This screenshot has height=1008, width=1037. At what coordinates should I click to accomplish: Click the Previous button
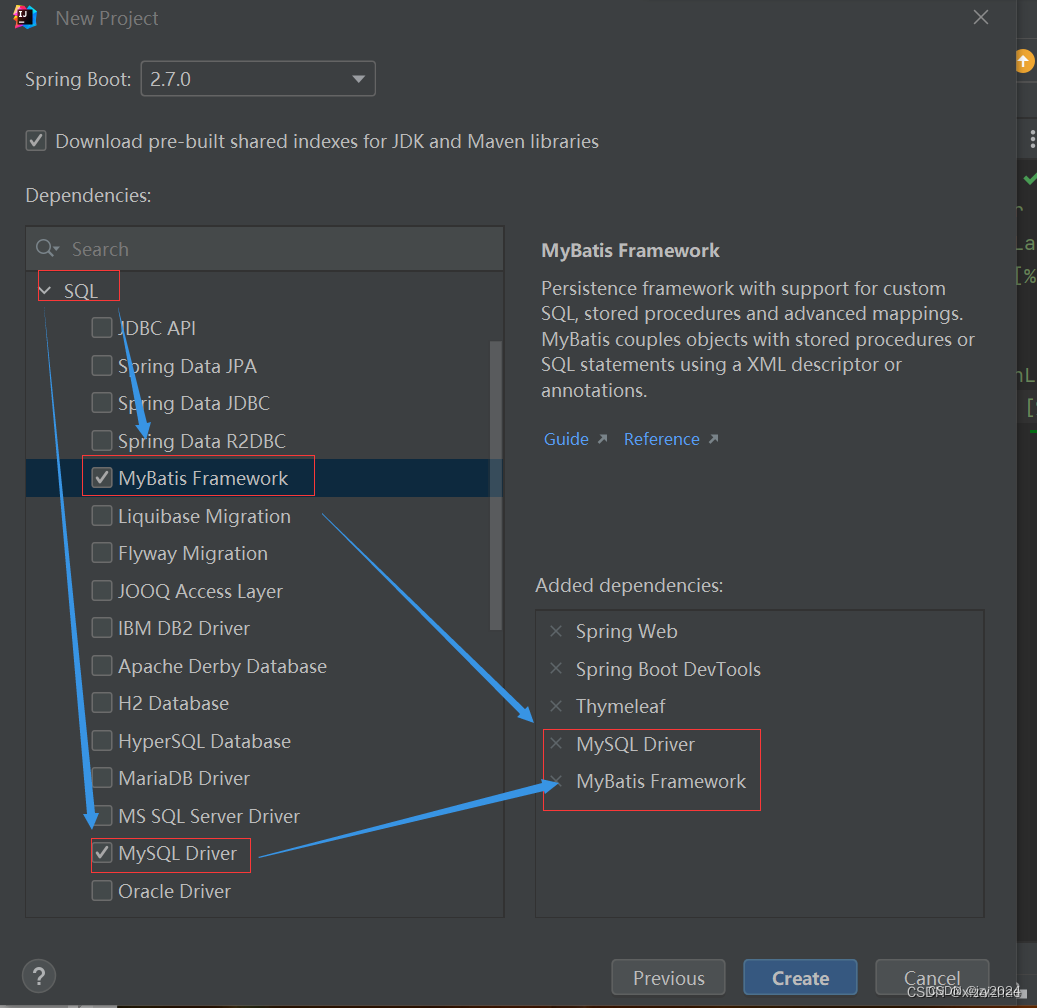pos(668,978)
